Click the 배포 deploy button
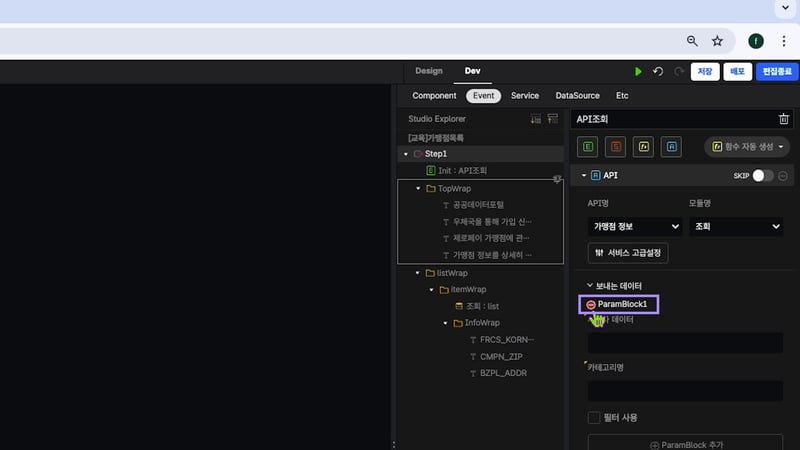Viewport: 800px width, 450px height. 738,71
